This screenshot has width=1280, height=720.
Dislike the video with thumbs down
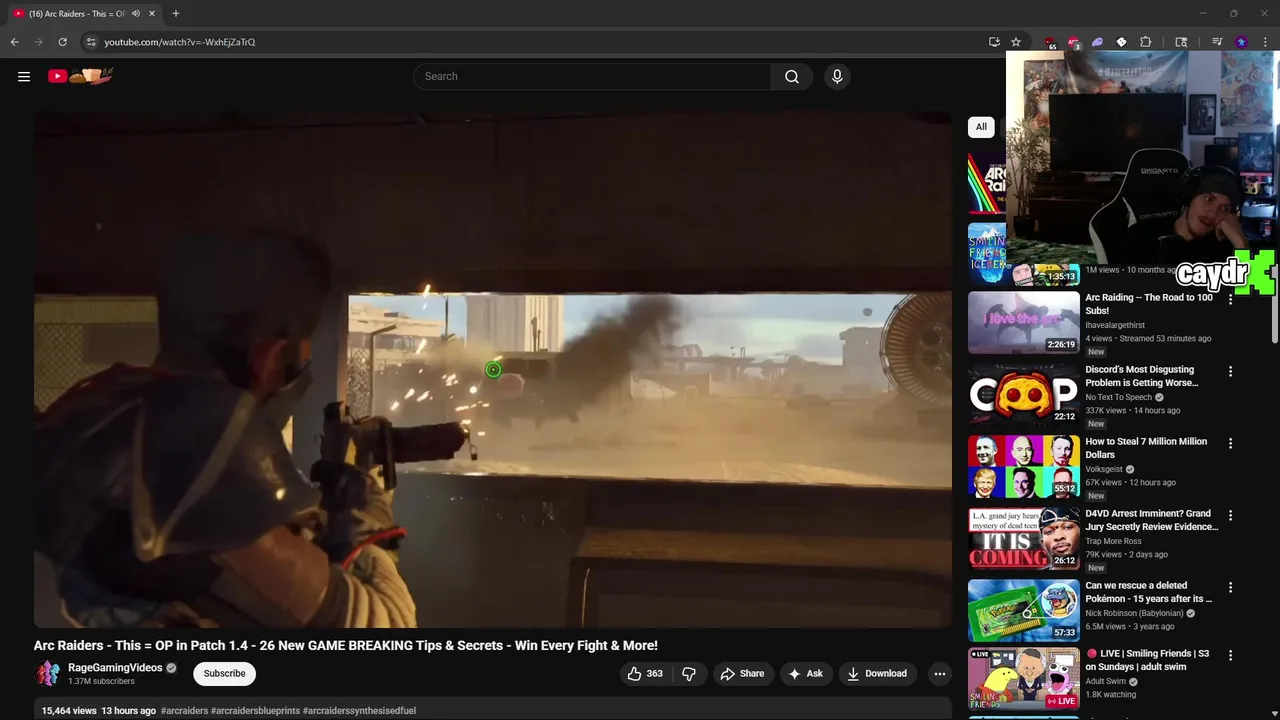pyautogui.click(x=688, y=674)
